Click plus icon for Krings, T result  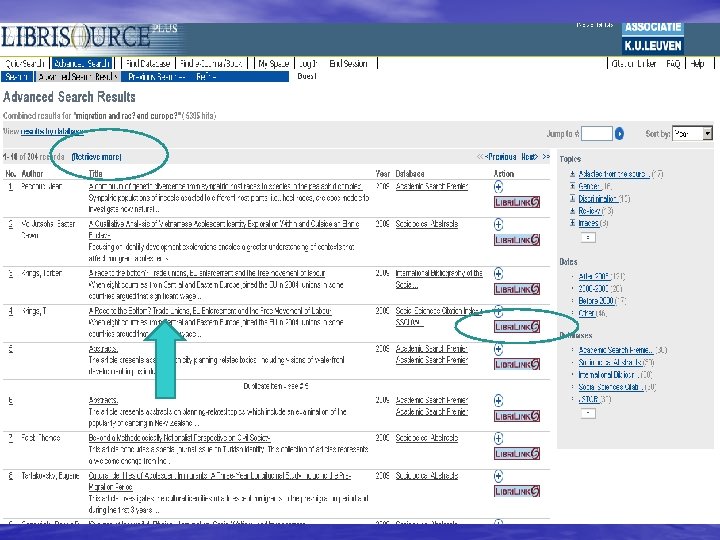(498, 311)
